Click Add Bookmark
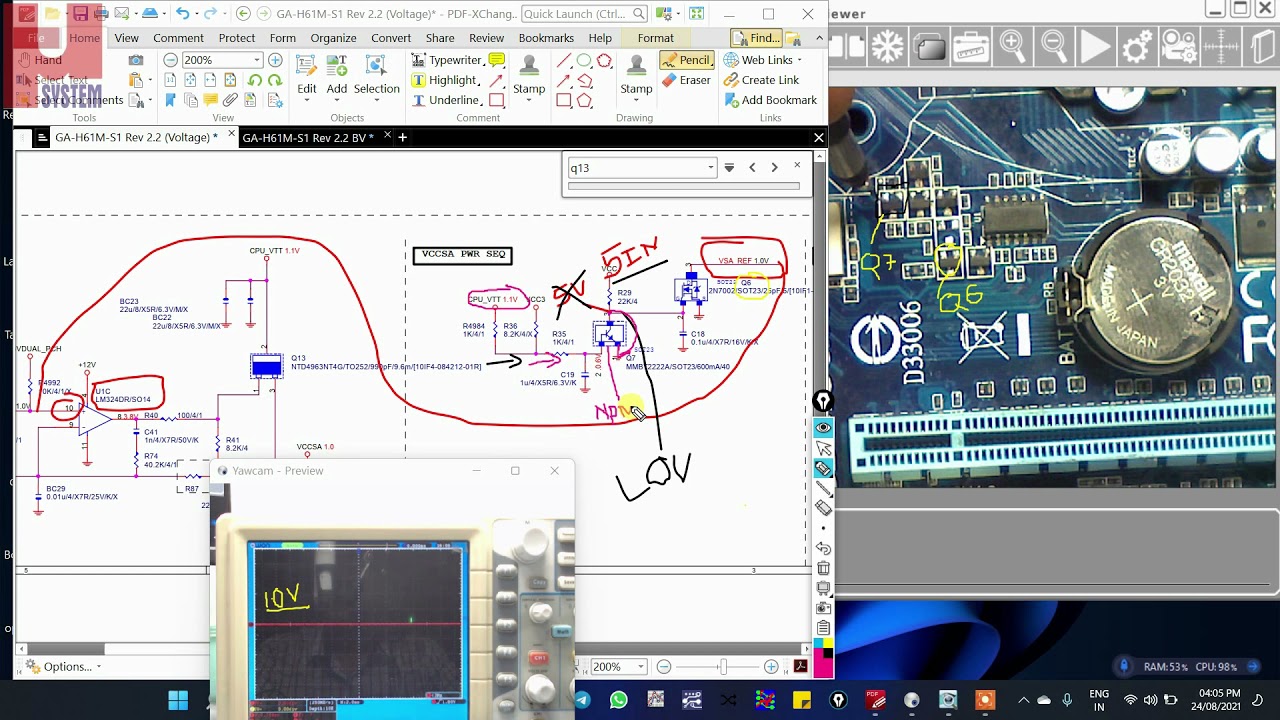1280x720 pixels. (x=770, y=100)
